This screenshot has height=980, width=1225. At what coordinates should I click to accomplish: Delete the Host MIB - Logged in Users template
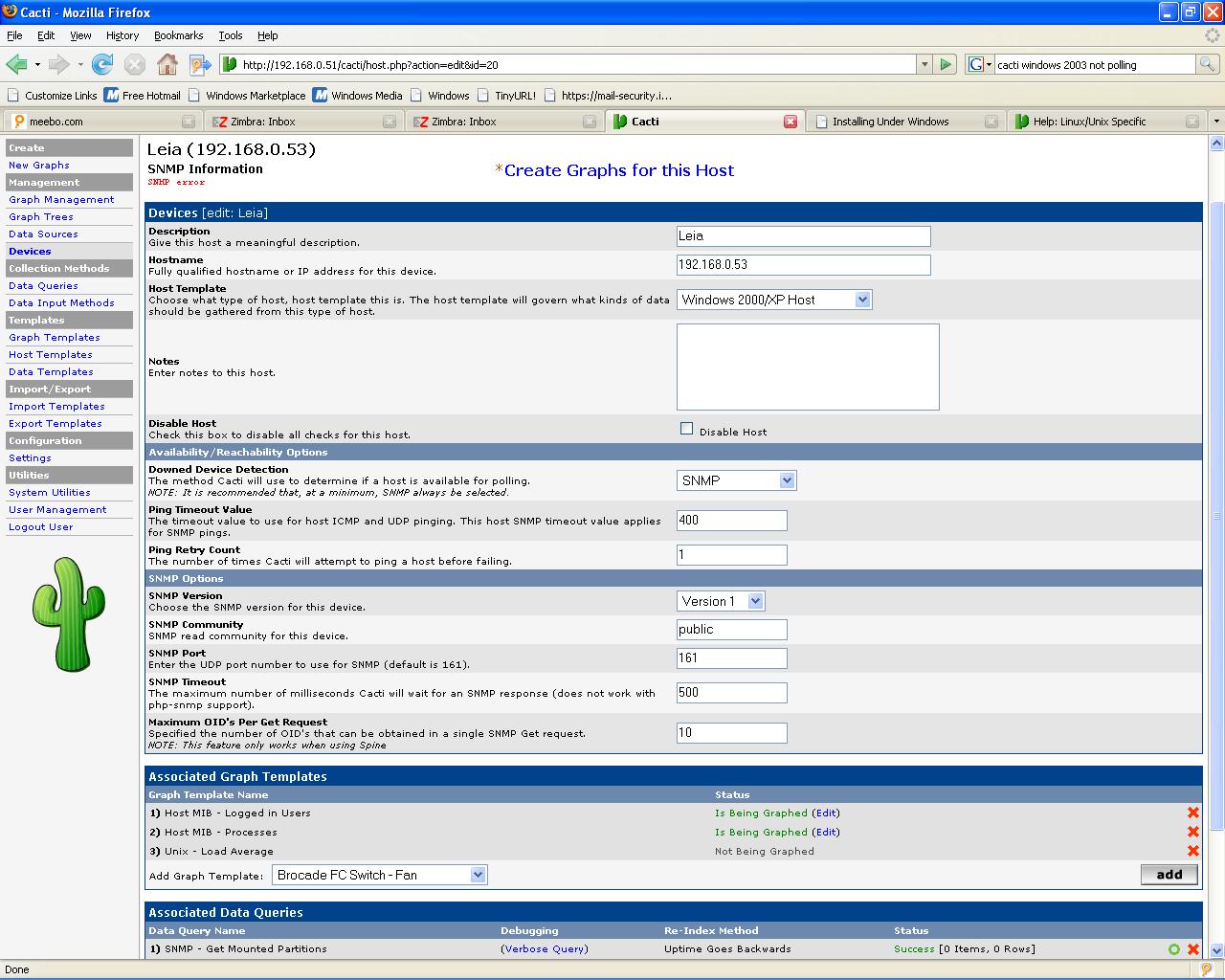[x=1193, y=813]
